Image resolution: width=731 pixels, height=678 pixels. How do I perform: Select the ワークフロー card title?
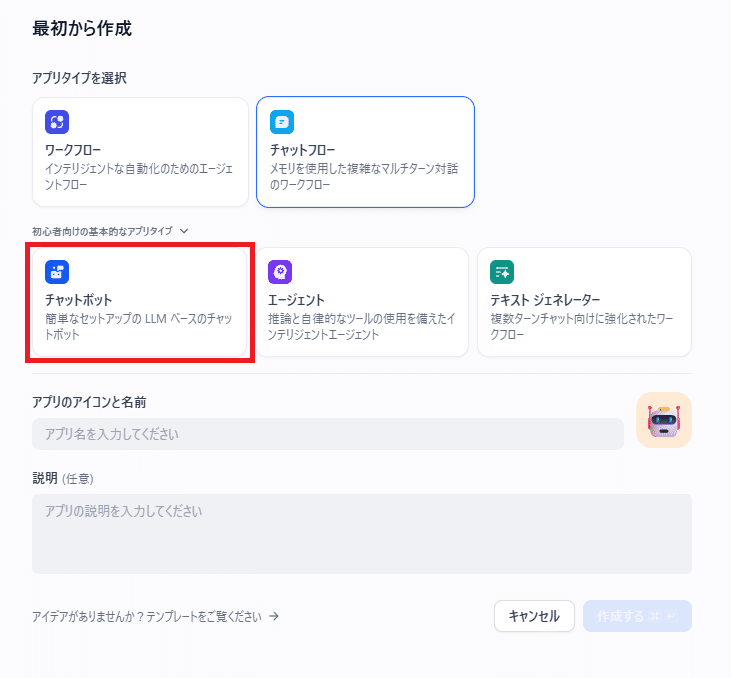(x=73, y=150)
